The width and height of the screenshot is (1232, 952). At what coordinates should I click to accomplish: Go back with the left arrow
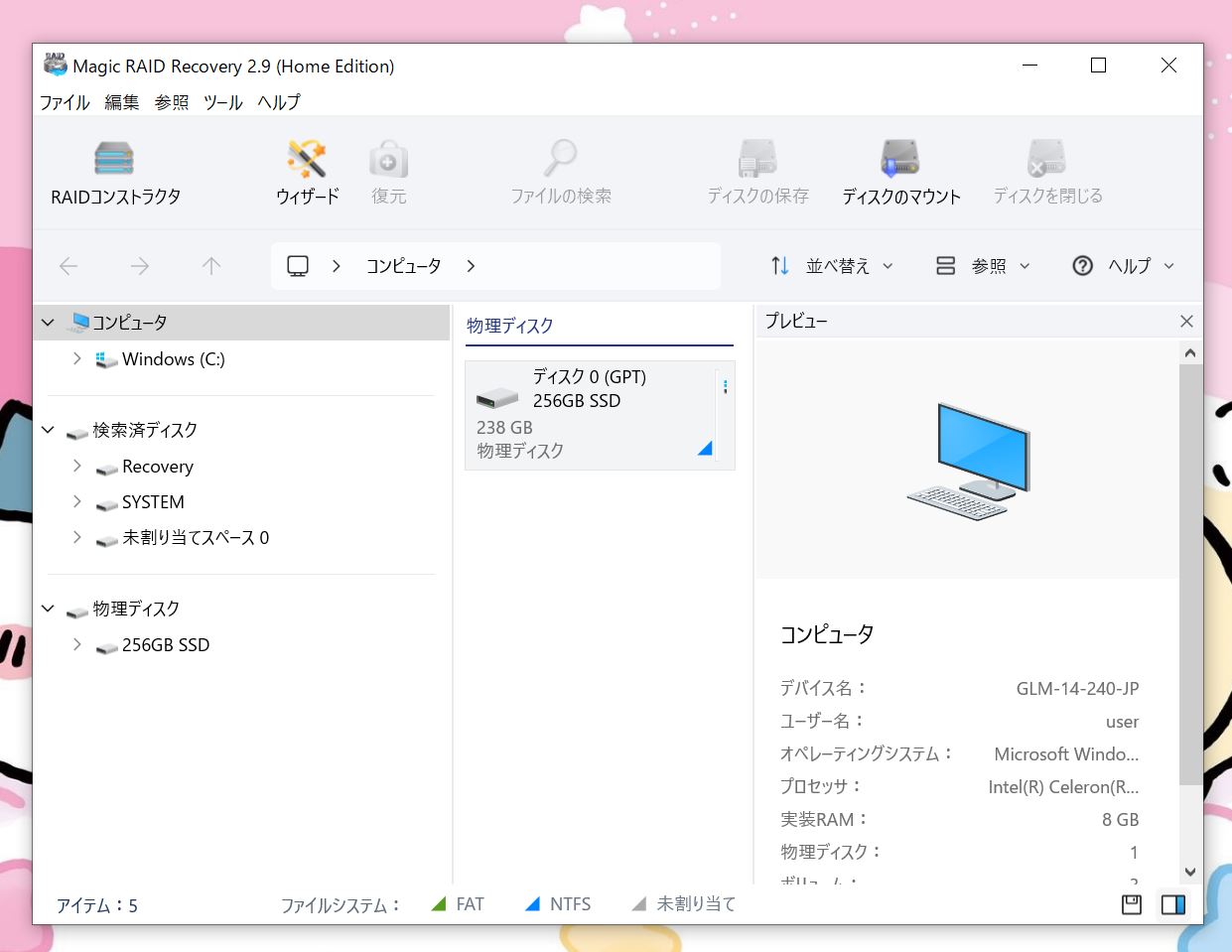coord(68,266)
